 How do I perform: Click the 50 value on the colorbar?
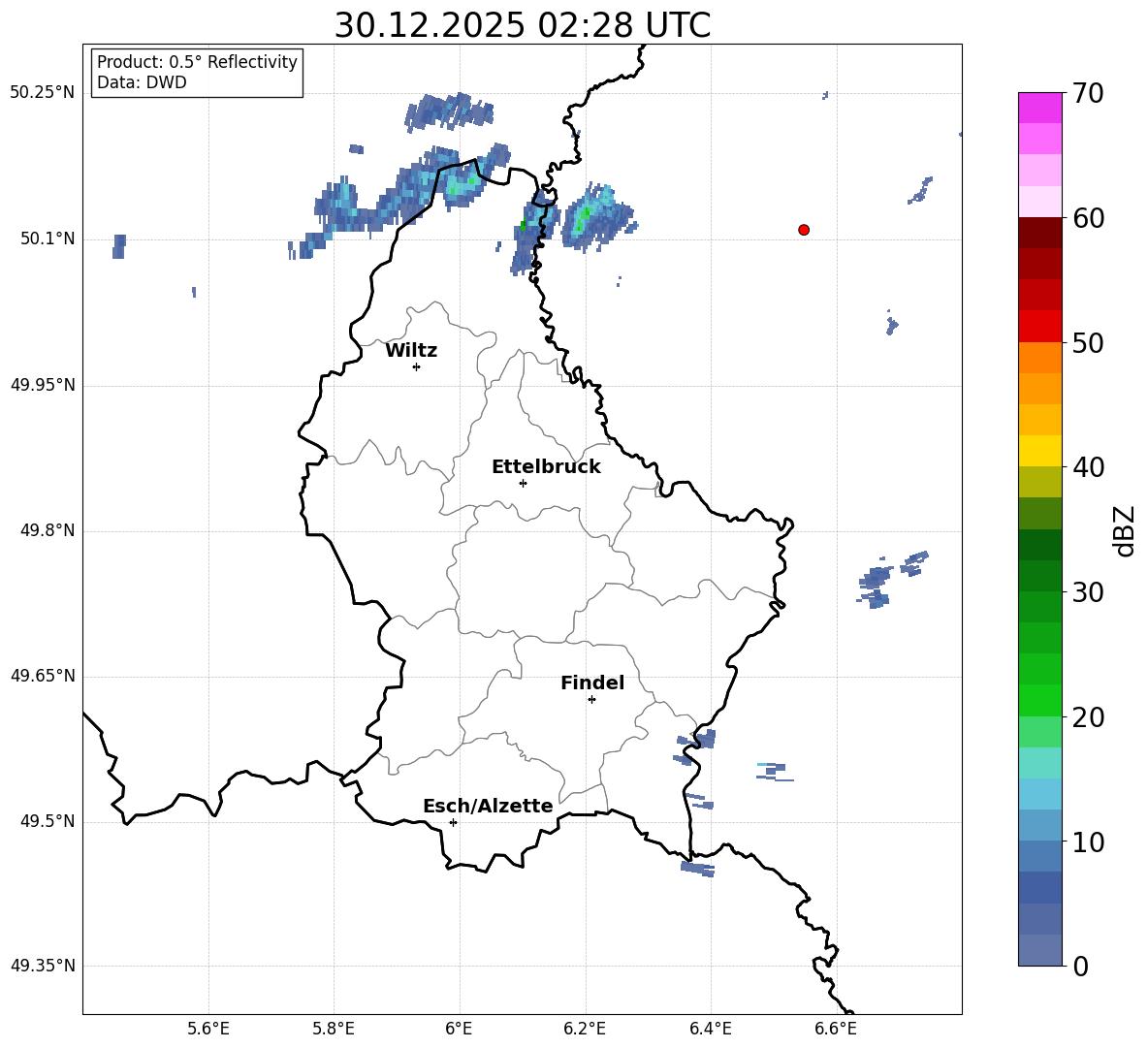tap(1088, 342)
